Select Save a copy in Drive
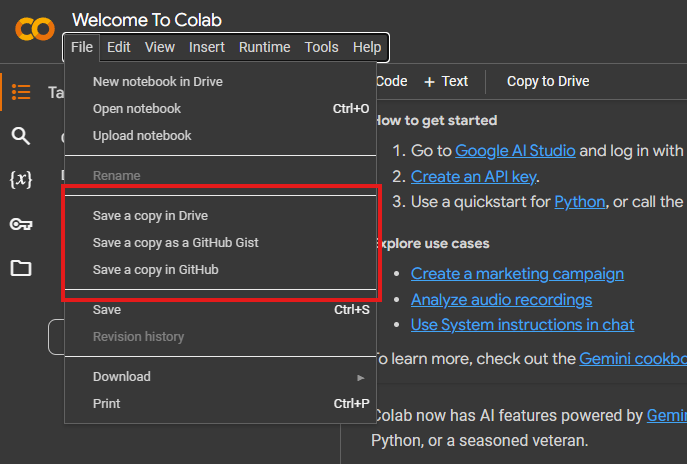The image size is (687, 464). tap(220, 216)
